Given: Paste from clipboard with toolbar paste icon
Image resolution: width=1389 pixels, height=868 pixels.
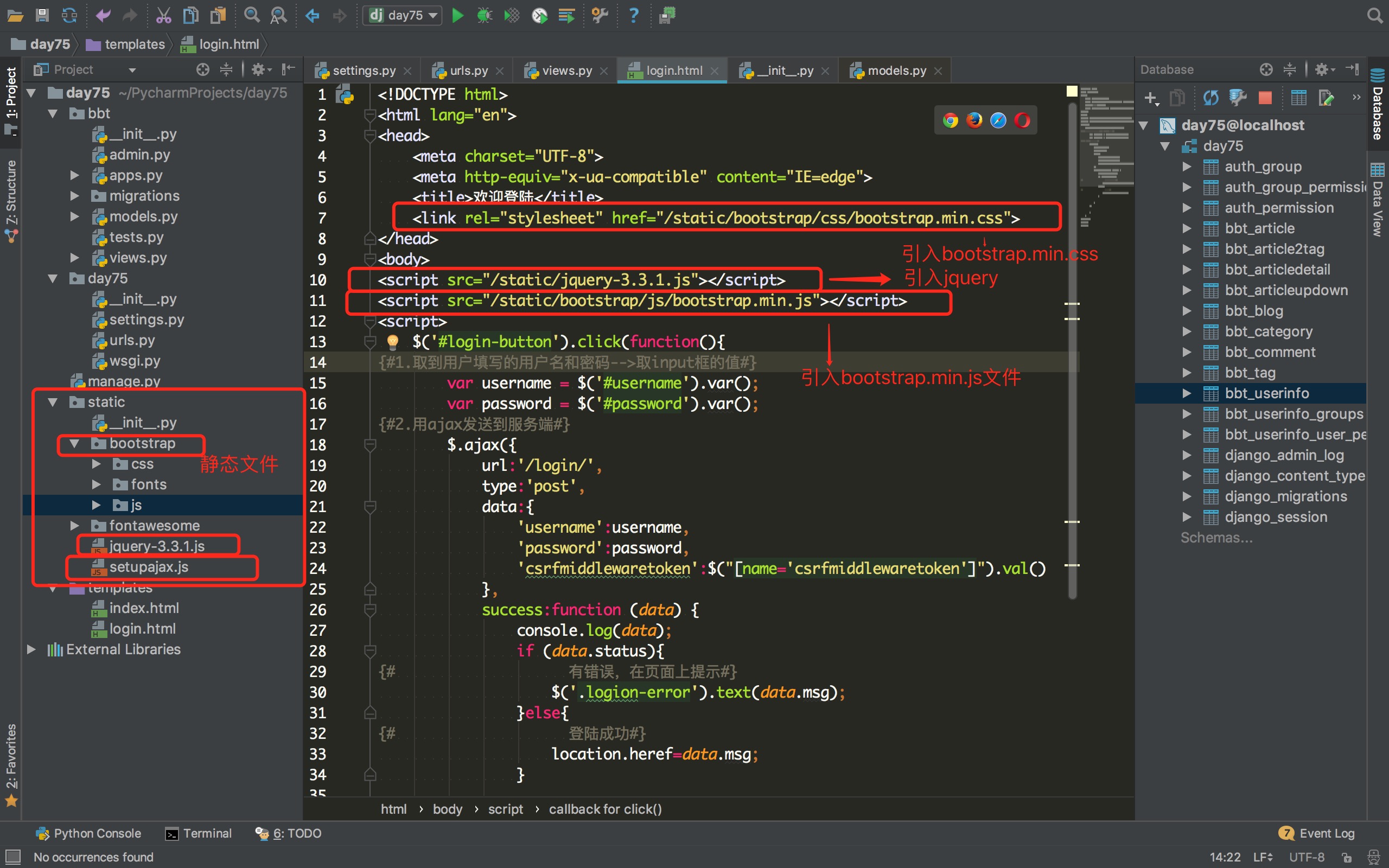Looking at the screenshot, I should [x=218, y=15].
